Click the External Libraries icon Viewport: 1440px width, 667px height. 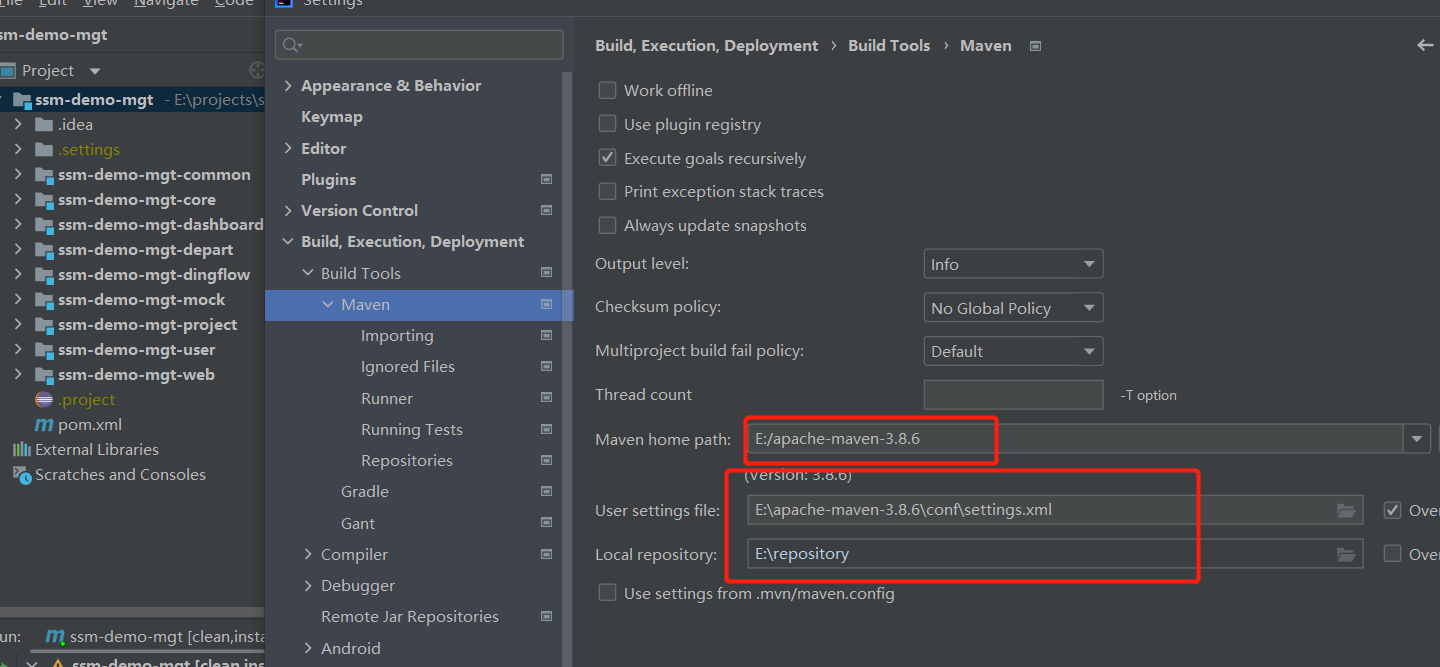tap(22, 450)
